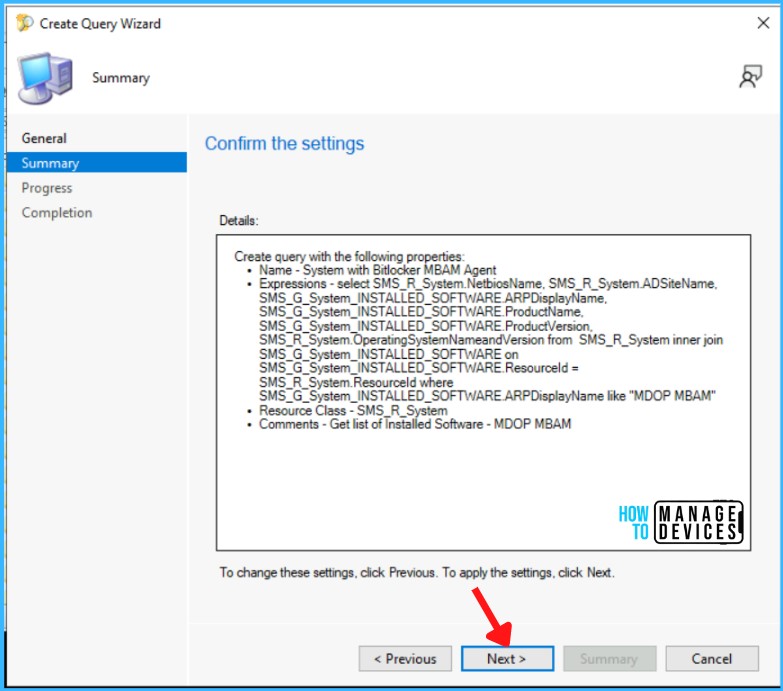Click the computer icon beside the Summary heading
Viewport: 783px width, 691px height.
pos(45,78)
